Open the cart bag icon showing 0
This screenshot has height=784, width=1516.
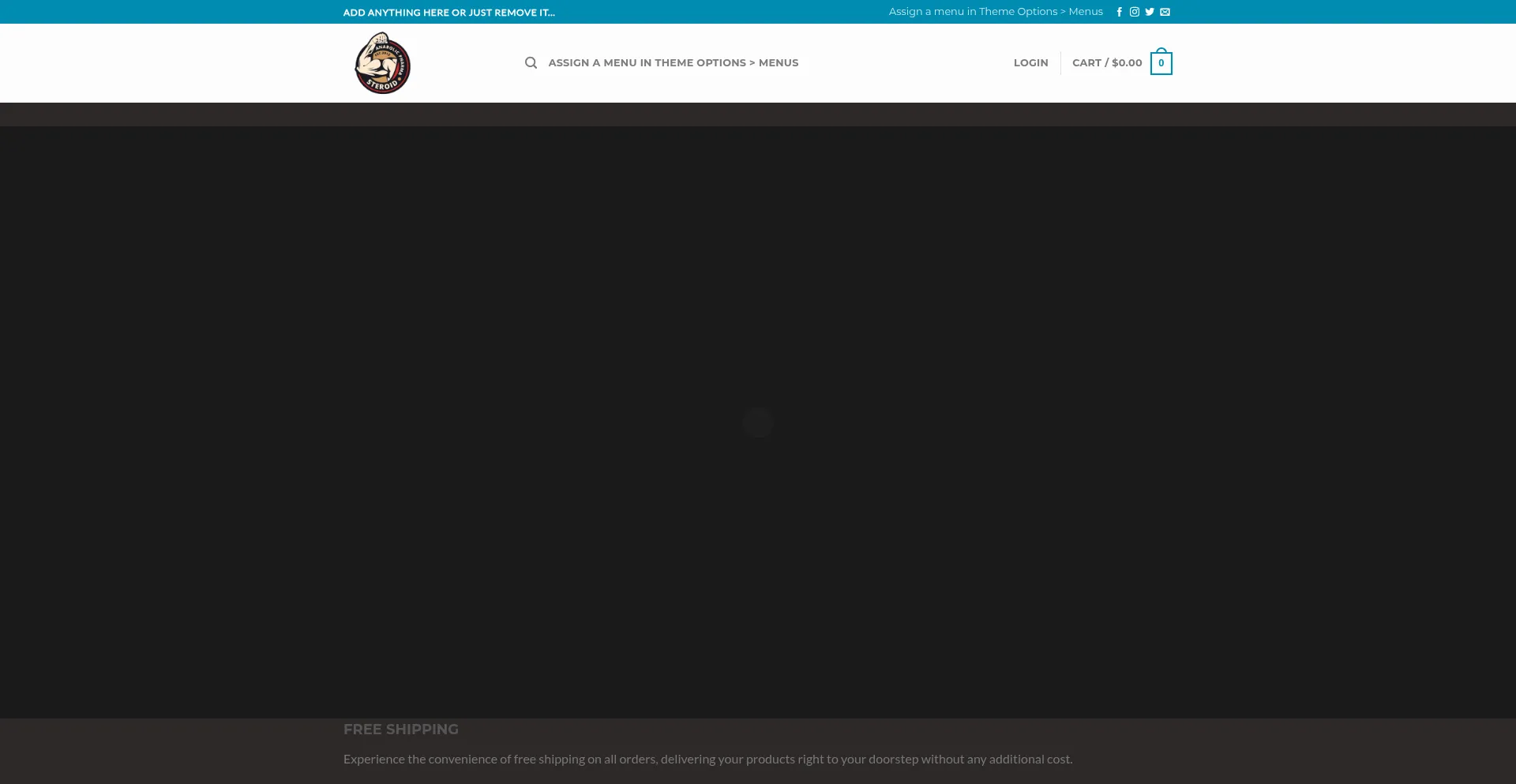(1161, 63)
